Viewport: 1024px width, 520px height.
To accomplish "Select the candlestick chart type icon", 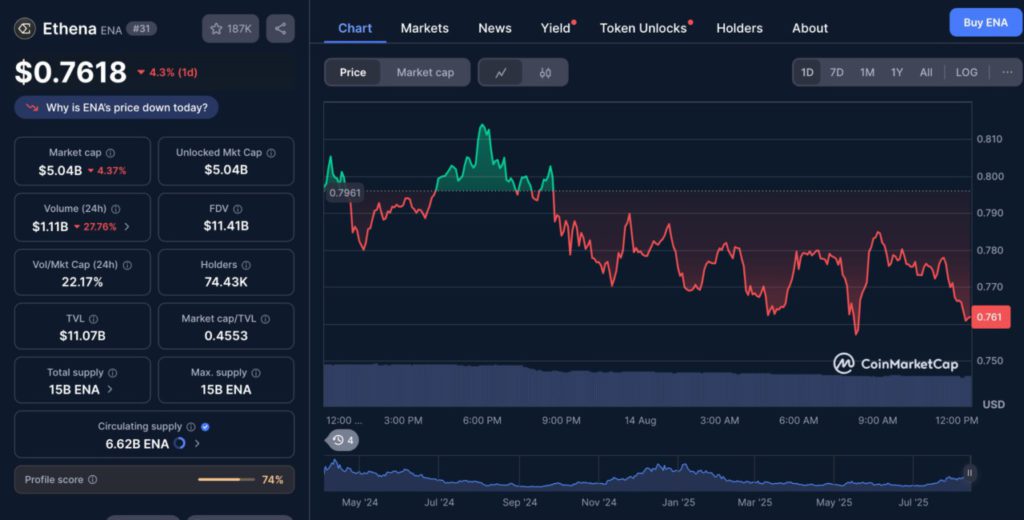I will click(x=545, y=72).
